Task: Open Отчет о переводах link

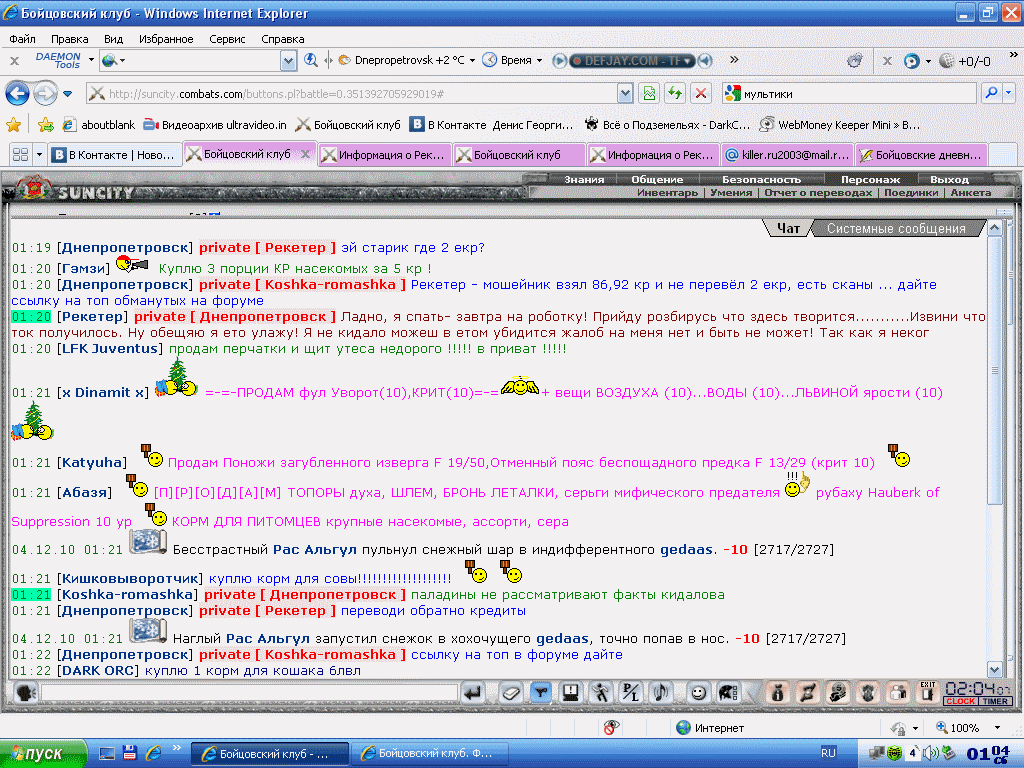Action: point(818,193)
